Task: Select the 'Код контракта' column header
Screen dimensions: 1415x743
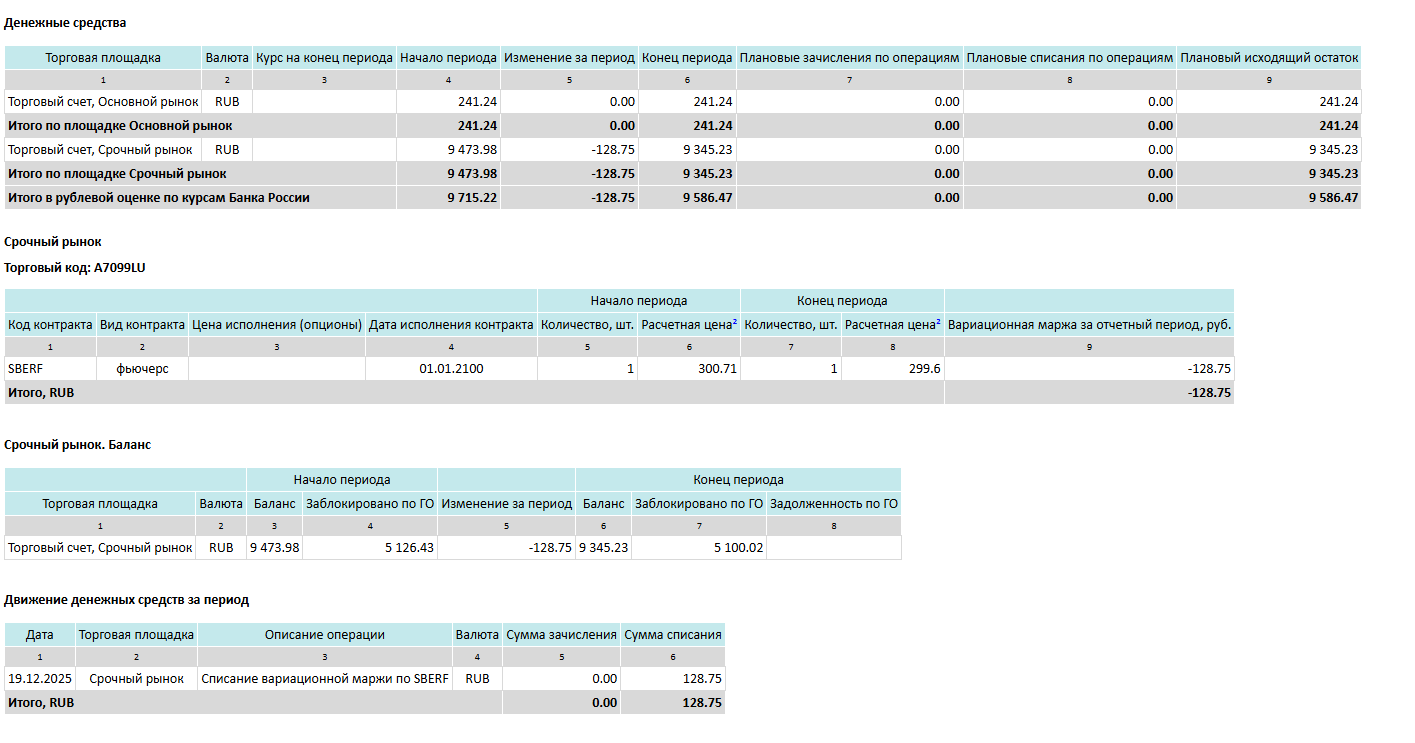Action: [x=50, y=325]
